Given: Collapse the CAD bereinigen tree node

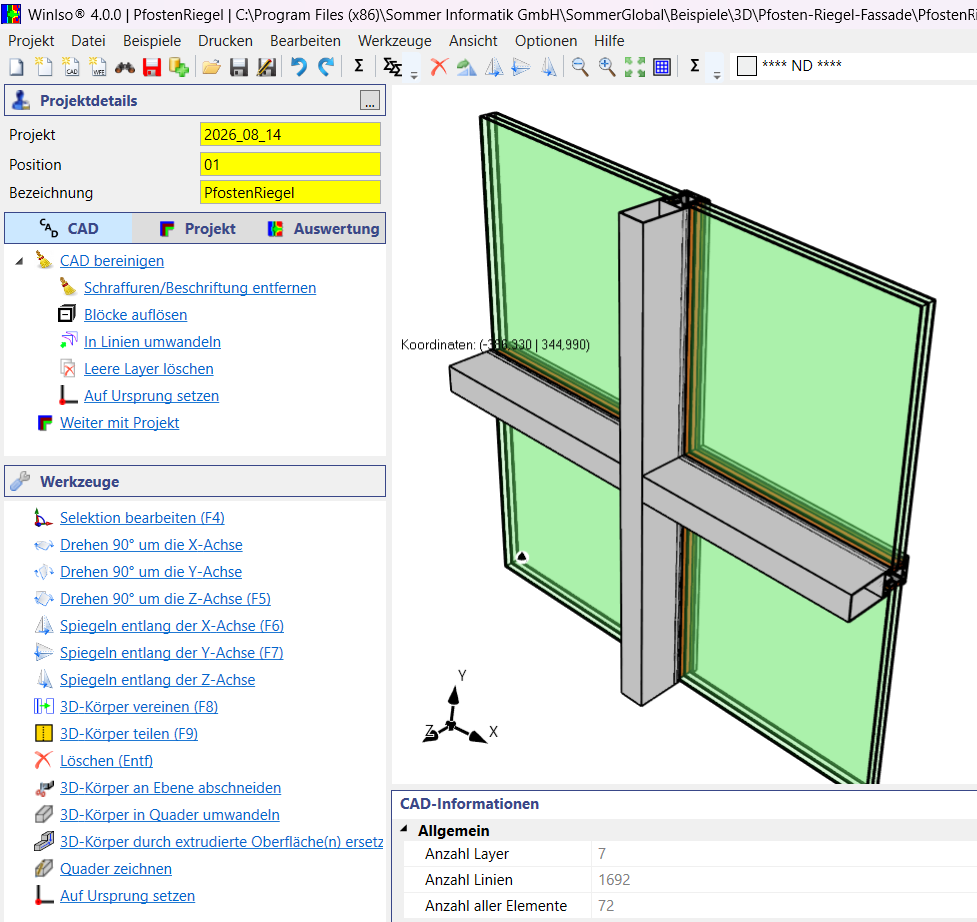Looking at the screenshot, I should 19,261.
